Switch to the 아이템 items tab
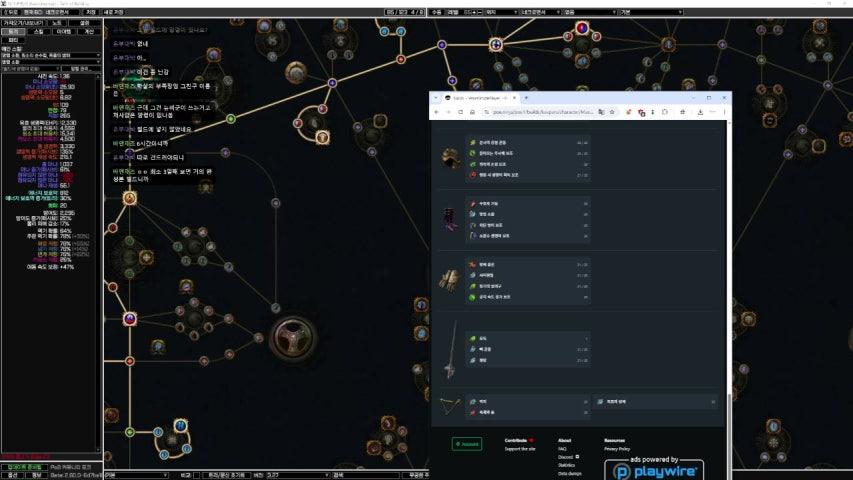The height and width of the screenshot is (480, 853). point(64,32)
